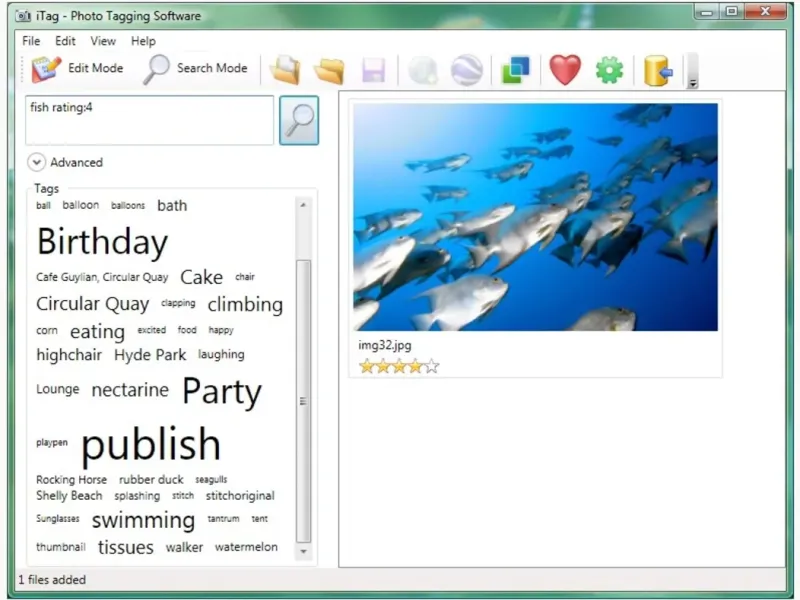
Task: Select the nectarine tag
Action: [x=130, y=390]
